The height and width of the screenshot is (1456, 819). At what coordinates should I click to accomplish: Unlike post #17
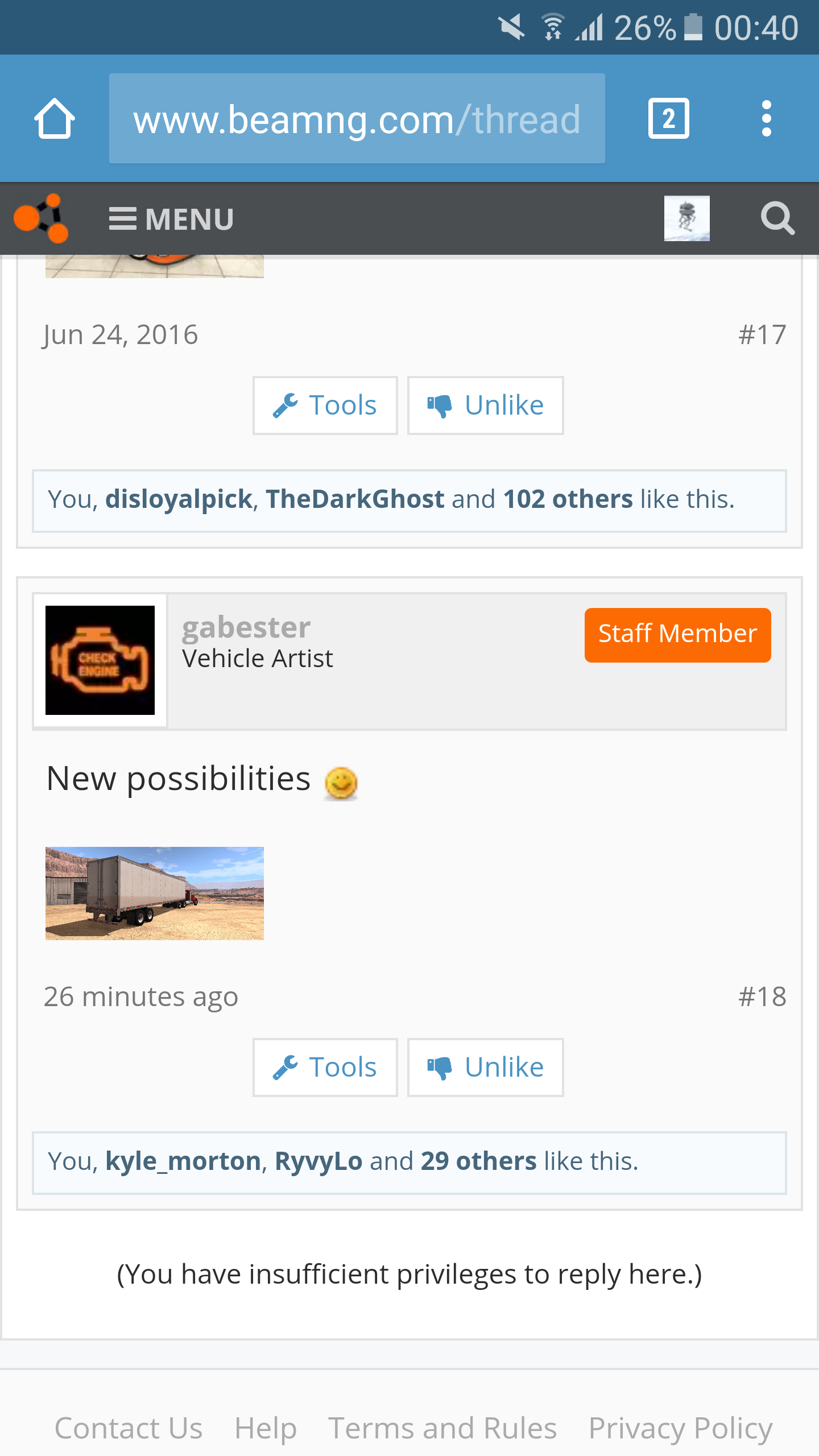pyautogui.click(x=485, y=406)
